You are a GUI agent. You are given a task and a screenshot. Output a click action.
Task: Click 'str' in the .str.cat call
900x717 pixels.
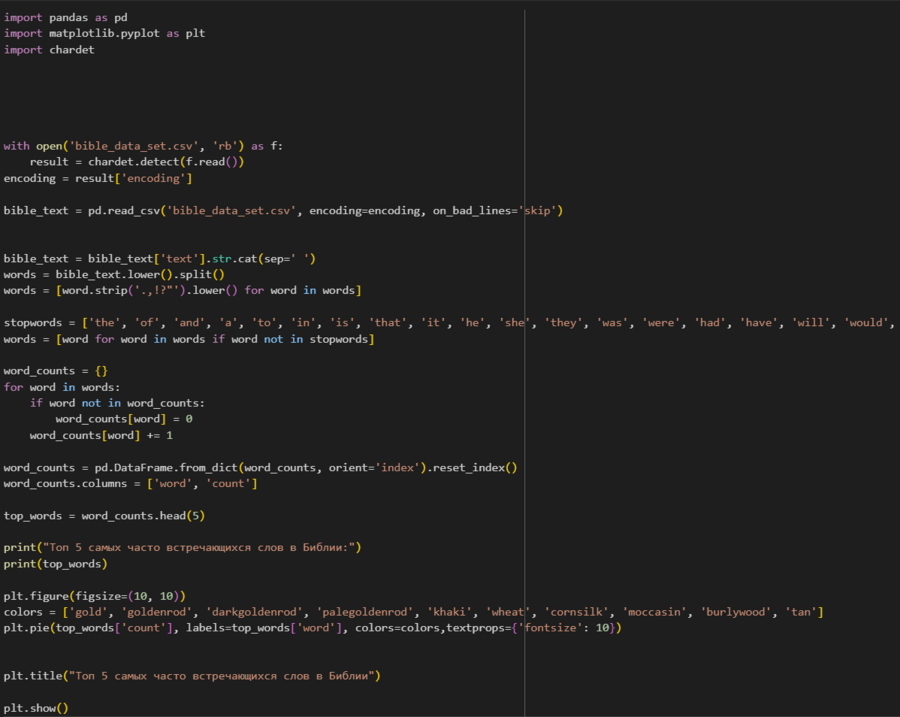click(222, 259)
